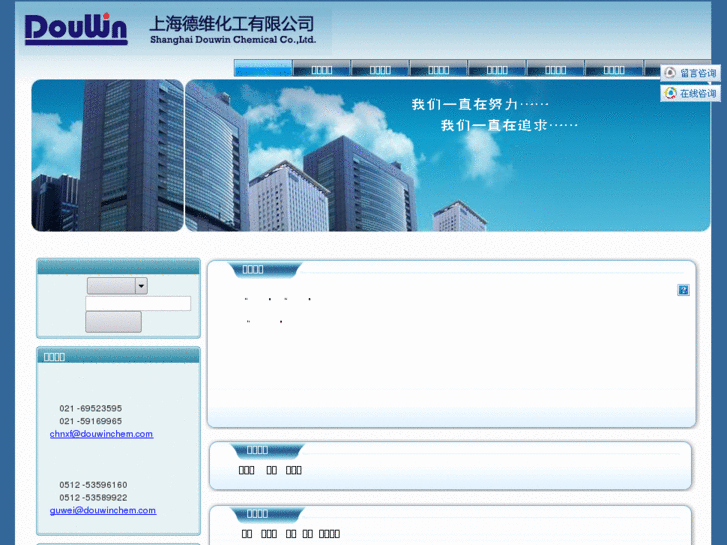Screen dimensions: 727x545
Task: Email guwei@douwinchem.com link
Action: click(x=103, y=510)
